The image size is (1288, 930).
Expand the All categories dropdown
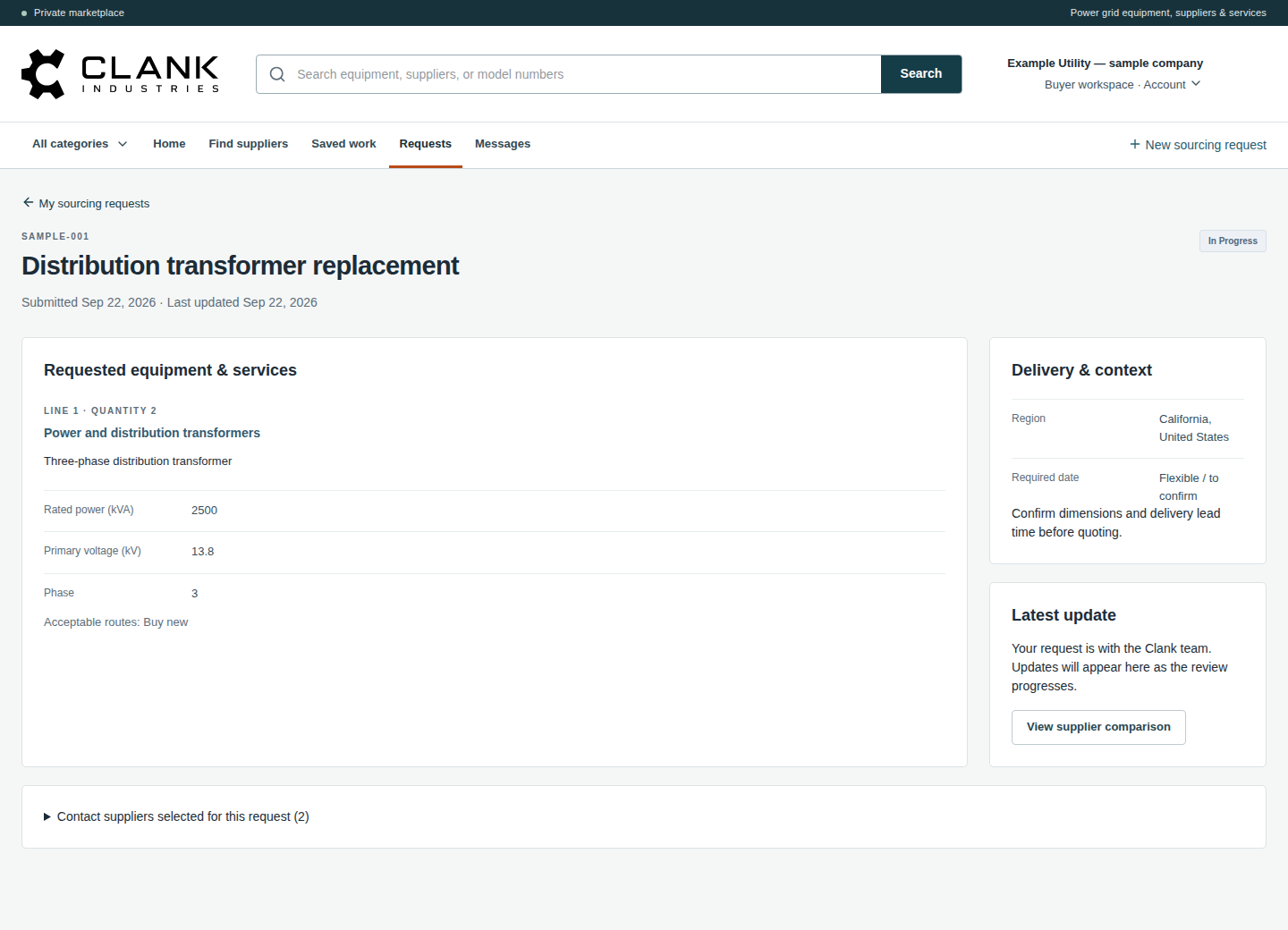click(80, 144)
